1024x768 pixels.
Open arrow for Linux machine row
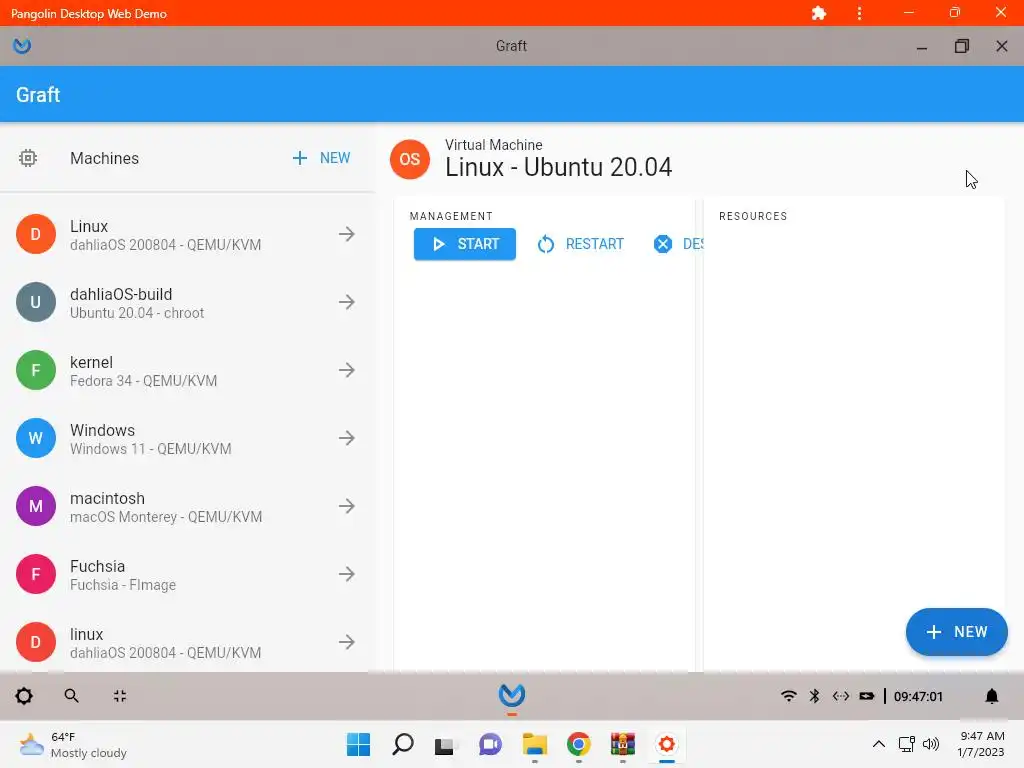[347, 234]
